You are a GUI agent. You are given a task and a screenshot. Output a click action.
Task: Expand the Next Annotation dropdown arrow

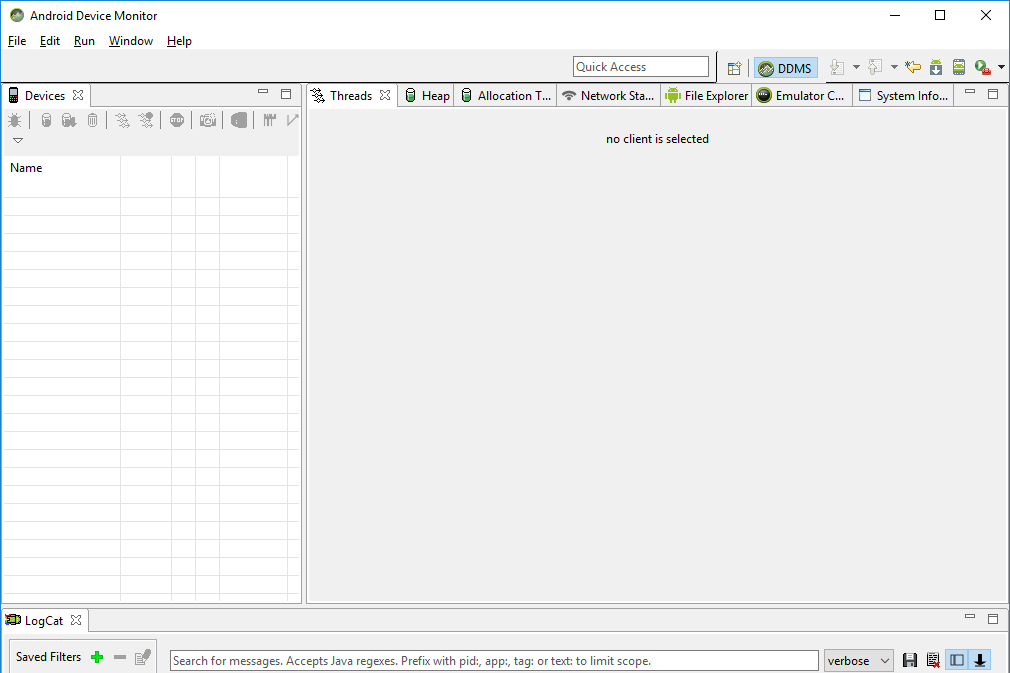(856, 67)
